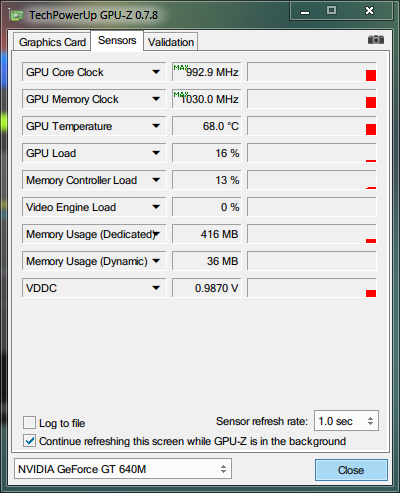The height and width of the screenshot is (493, 400).
Task: Click the Close button
Action: click(x=351, y=470)
